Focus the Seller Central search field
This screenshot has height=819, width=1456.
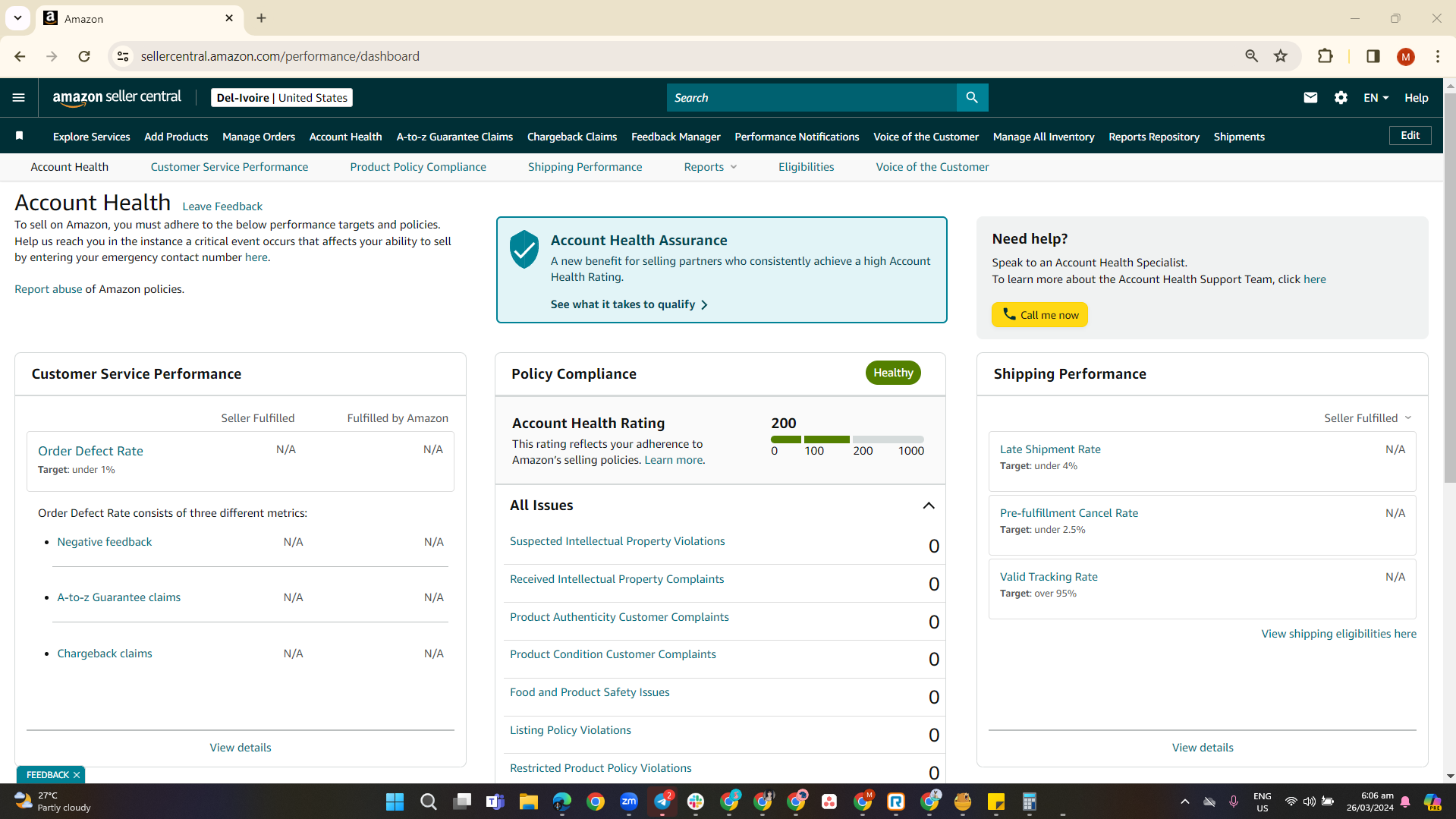[x=812, y=98]
